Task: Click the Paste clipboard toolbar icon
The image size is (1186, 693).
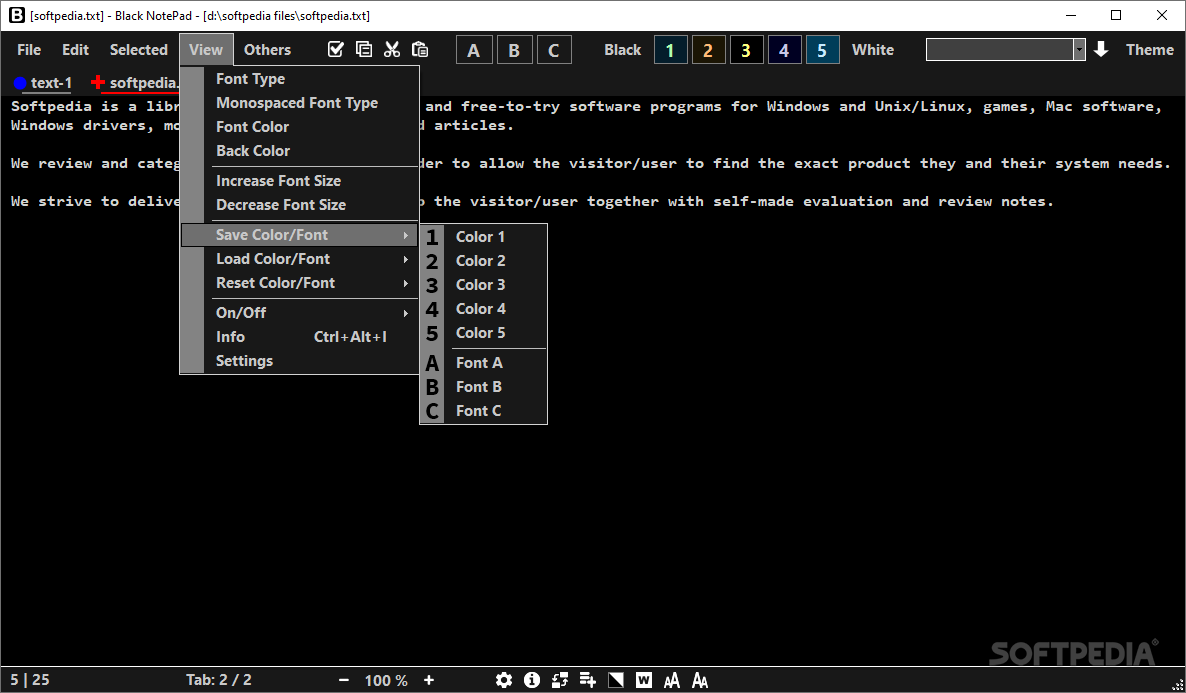Action: tap(420, 49)
